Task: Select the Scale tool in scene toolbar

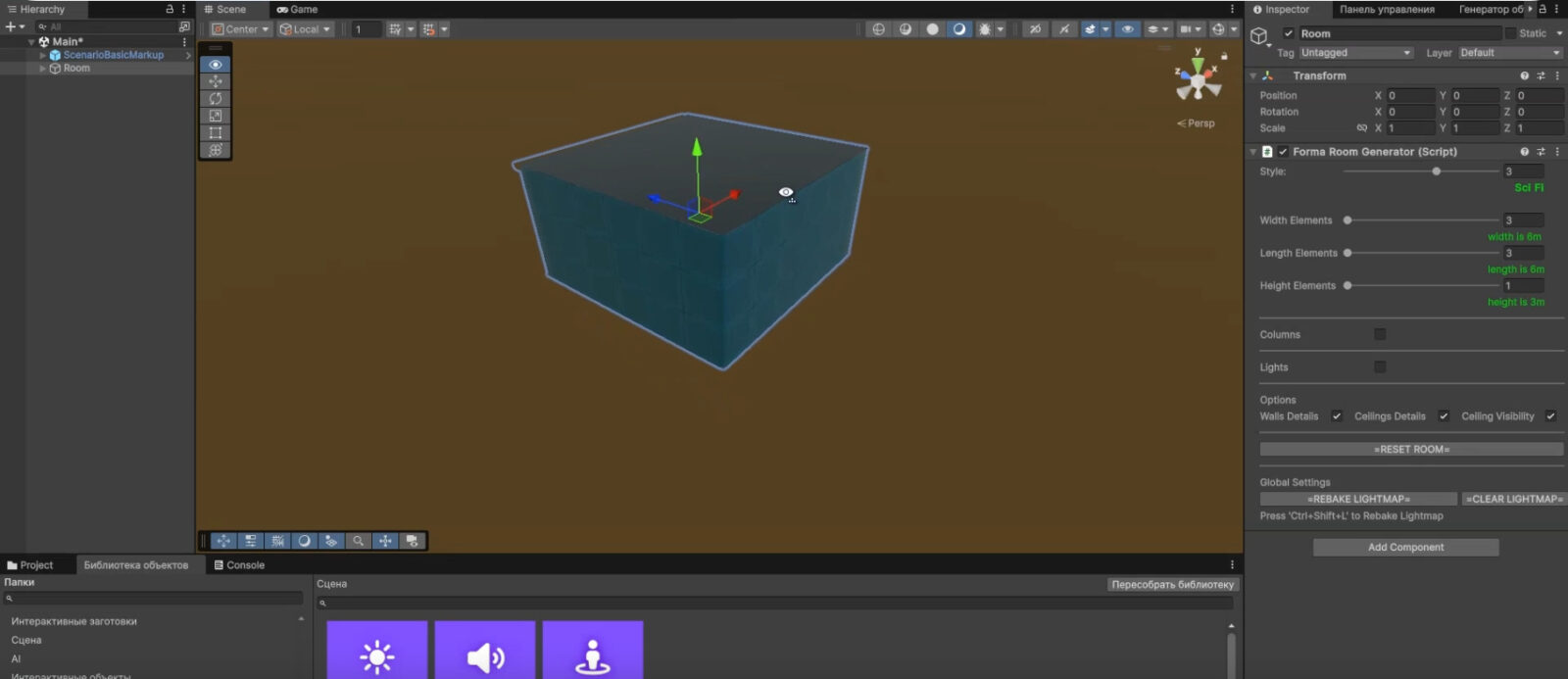Action: tap(216, 116)
